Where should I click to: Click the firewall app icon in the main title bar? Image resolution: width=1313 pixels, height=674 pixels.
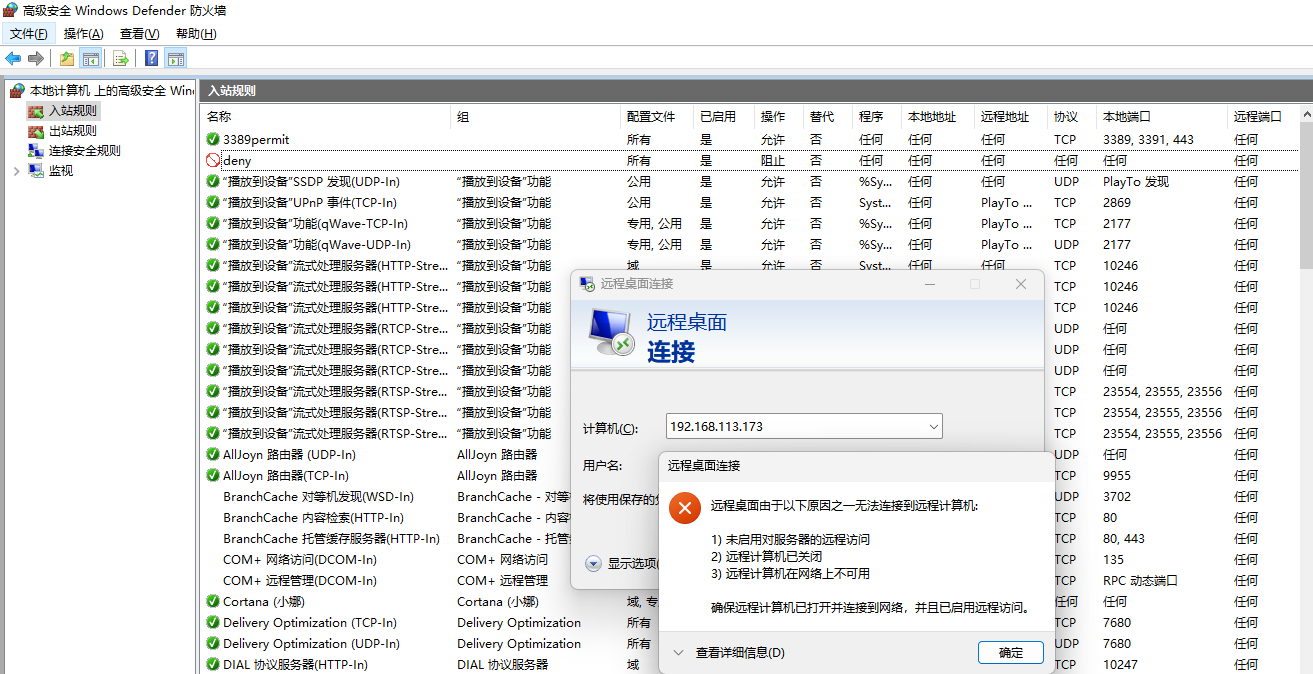(10, 11)
